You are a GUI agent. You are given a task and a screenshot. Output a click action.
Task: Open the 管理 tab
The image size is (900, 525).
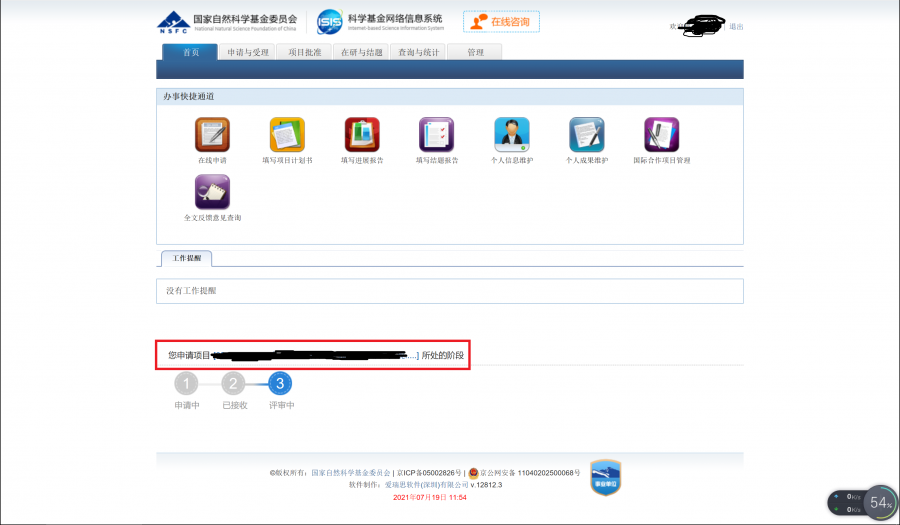pos(475,52)
